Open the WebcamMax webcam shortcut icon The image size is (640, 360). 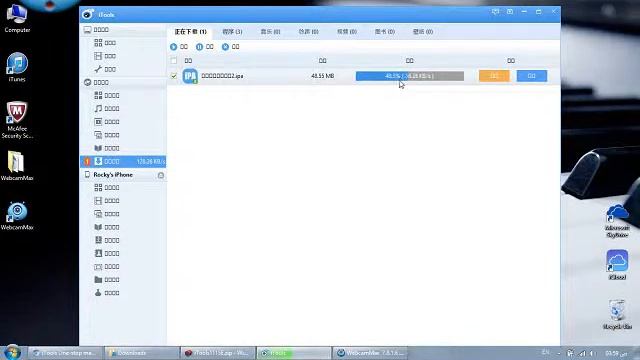click(17, 216)
